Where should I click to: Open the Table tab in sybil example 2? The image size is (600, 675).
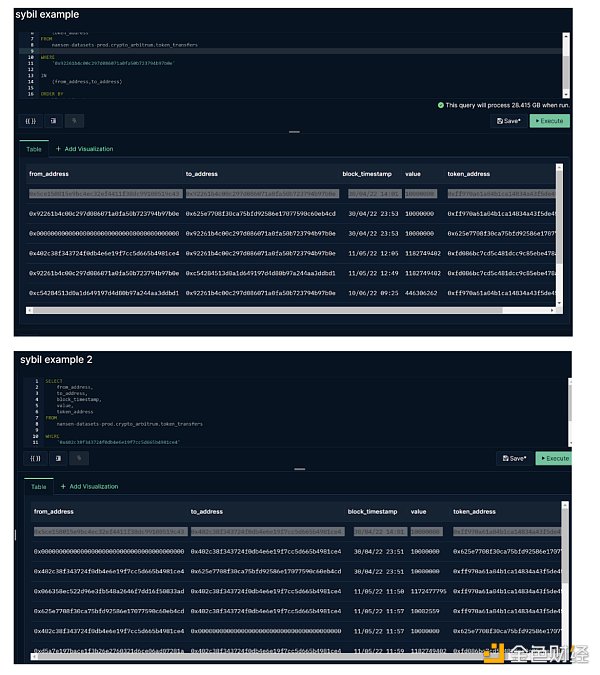[x=40, y=486]
